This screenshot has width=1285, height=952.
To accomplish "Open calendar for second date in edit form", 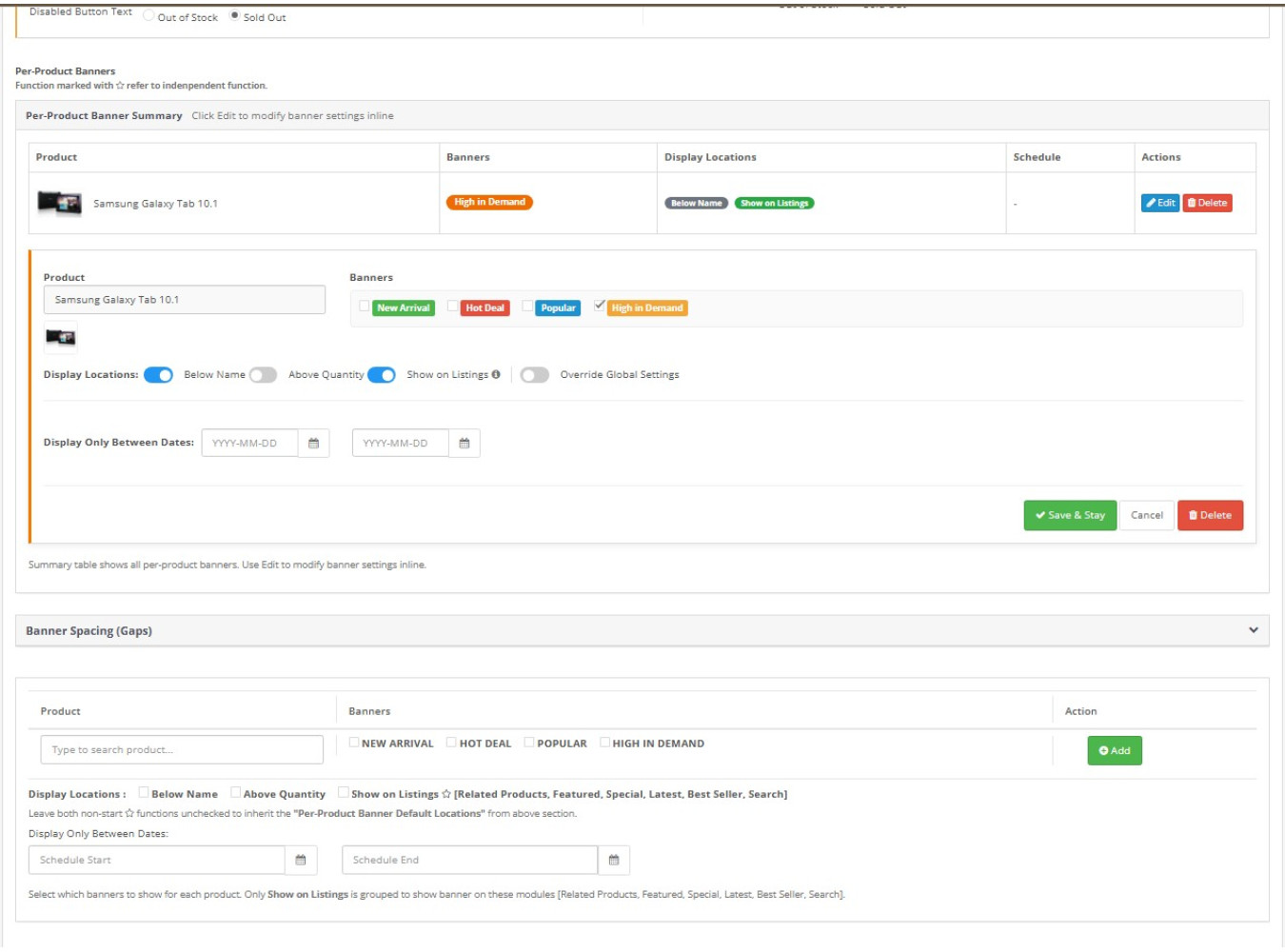I will pyautogui.click(x=465, y=444).
